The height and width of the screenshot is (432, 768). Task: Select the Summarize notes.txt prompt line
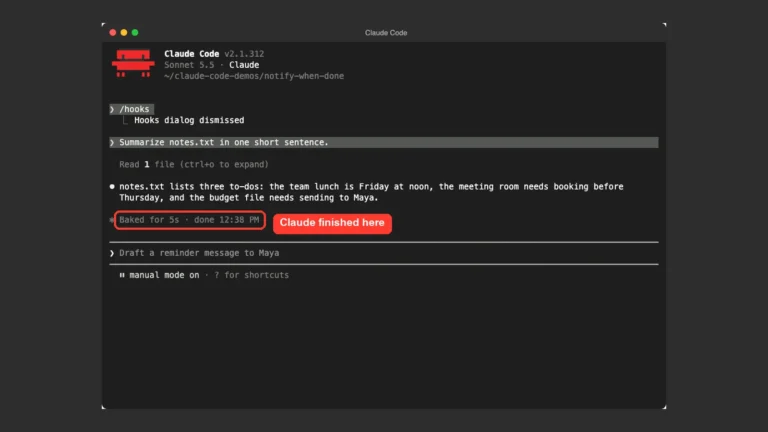click(384, 142)
